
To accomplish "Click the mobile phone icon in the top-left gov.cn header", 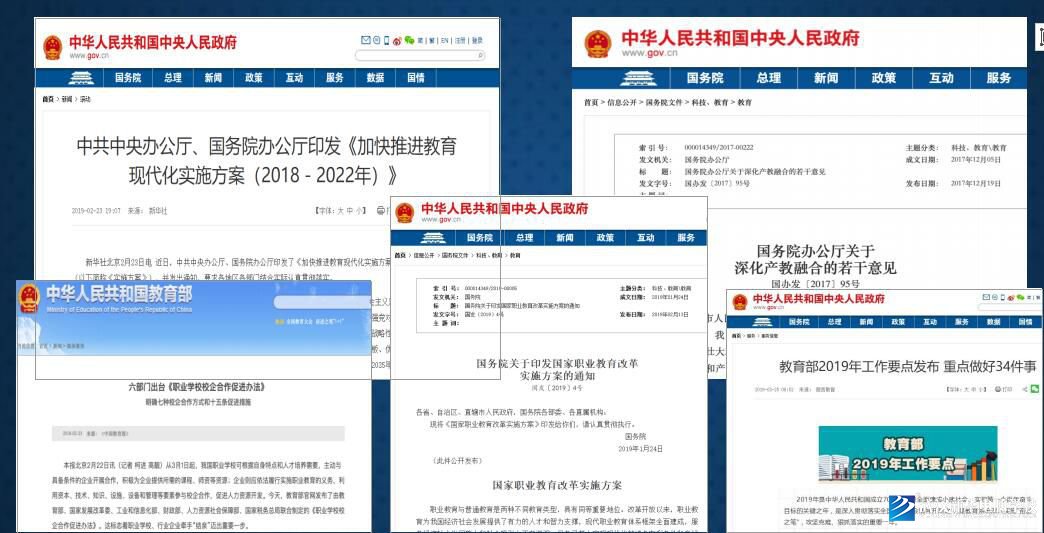I will pyautogui.click(x=386, y=40).
